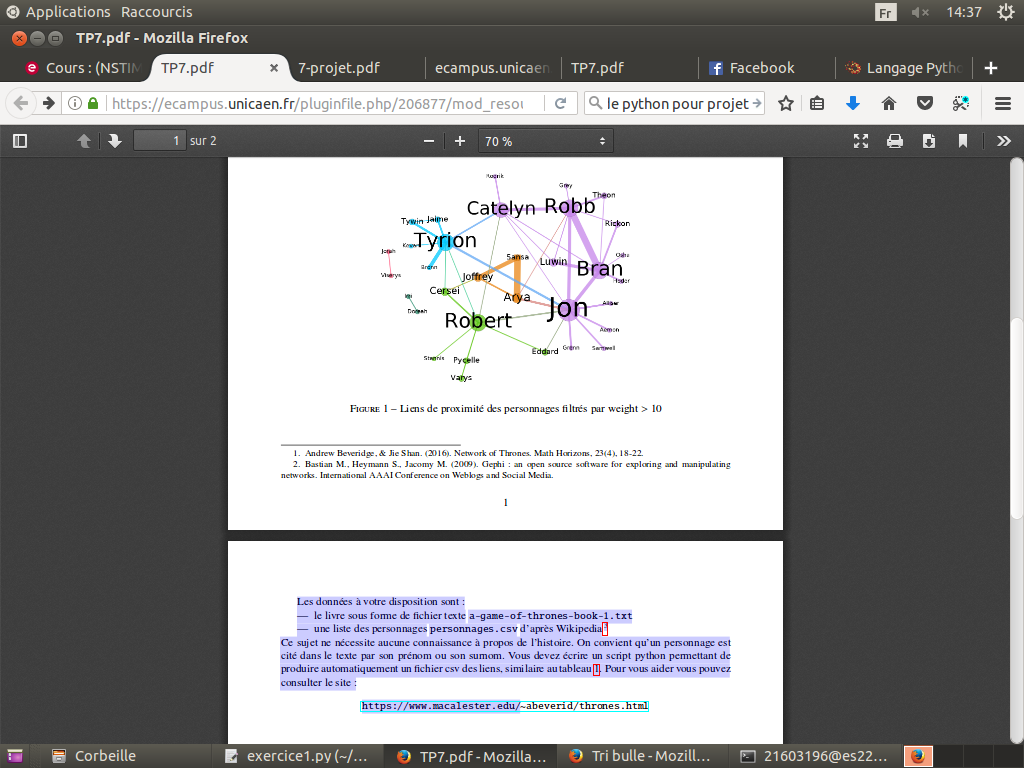This screenshot has width=1024, height=768.
Task: Toggle the PDF sidebar panel
Action: (x=19, y=141)
